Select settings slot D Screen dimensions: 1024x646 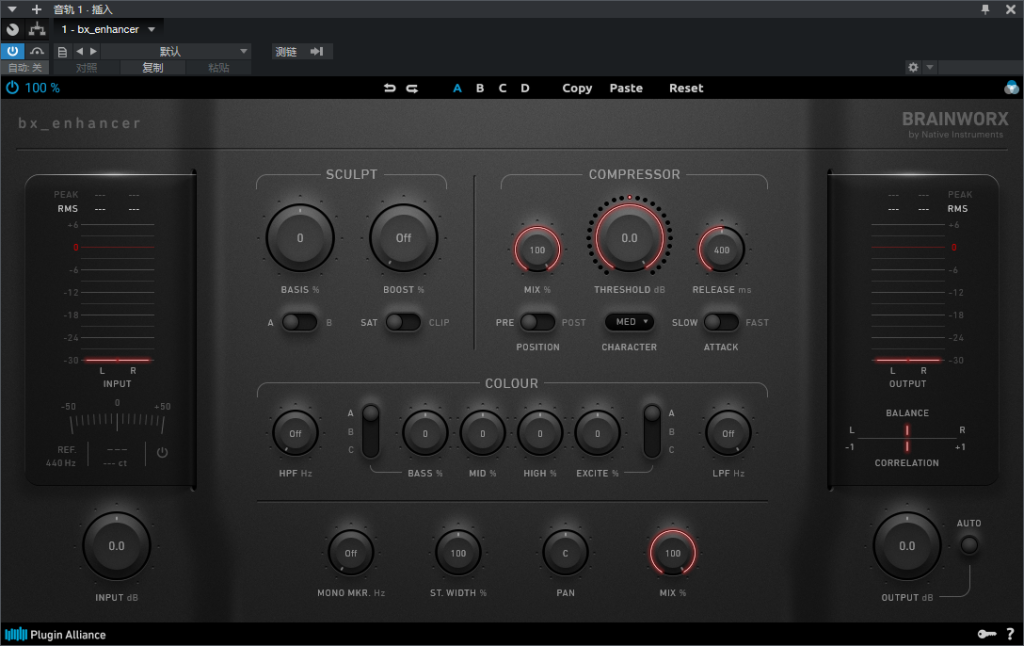click(525, 88)
